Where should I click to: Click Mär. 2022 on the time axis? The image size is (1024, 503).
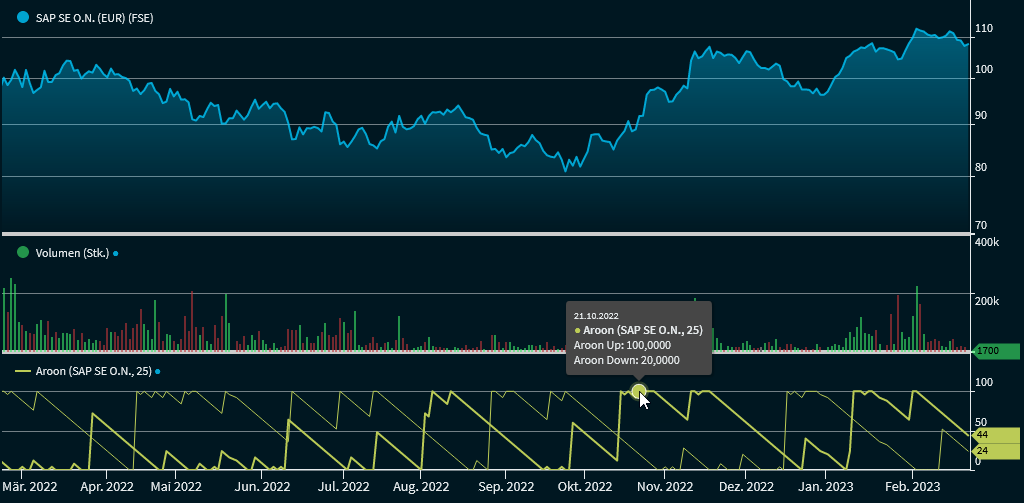(x=29, y=487)
